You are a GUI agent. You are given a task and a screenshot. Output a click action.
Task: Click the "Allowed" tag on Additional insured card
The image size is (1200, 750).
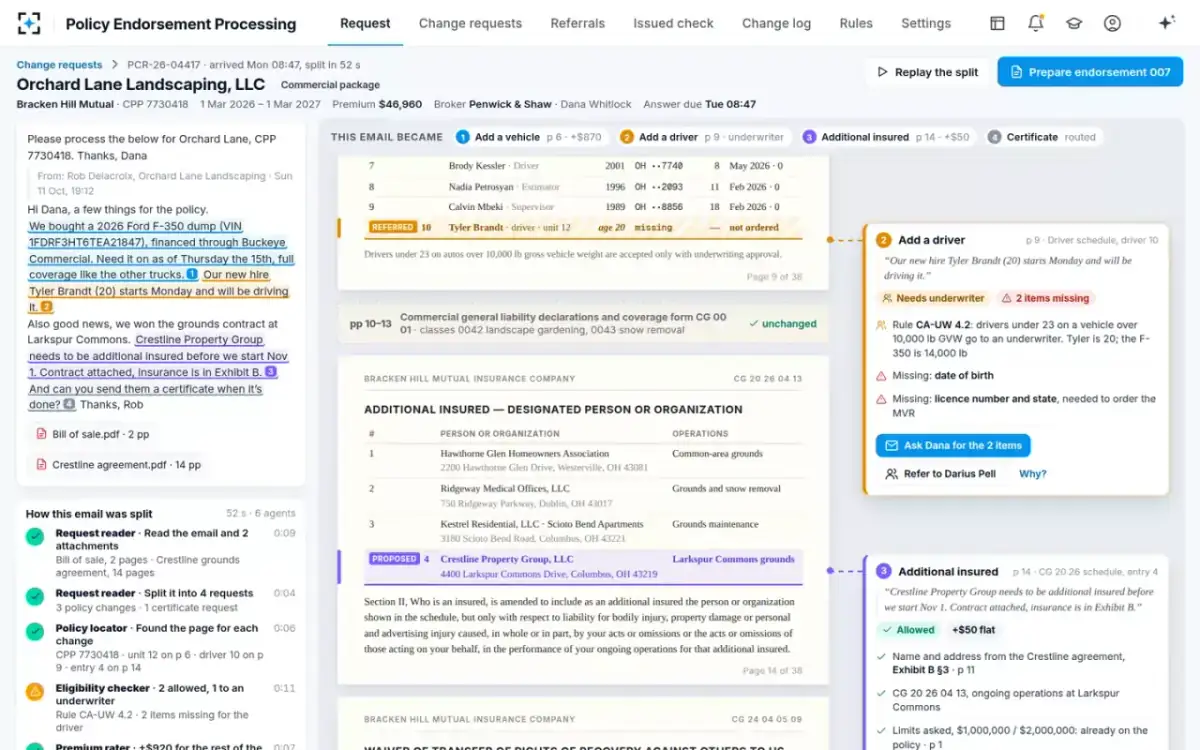(909, 630)
